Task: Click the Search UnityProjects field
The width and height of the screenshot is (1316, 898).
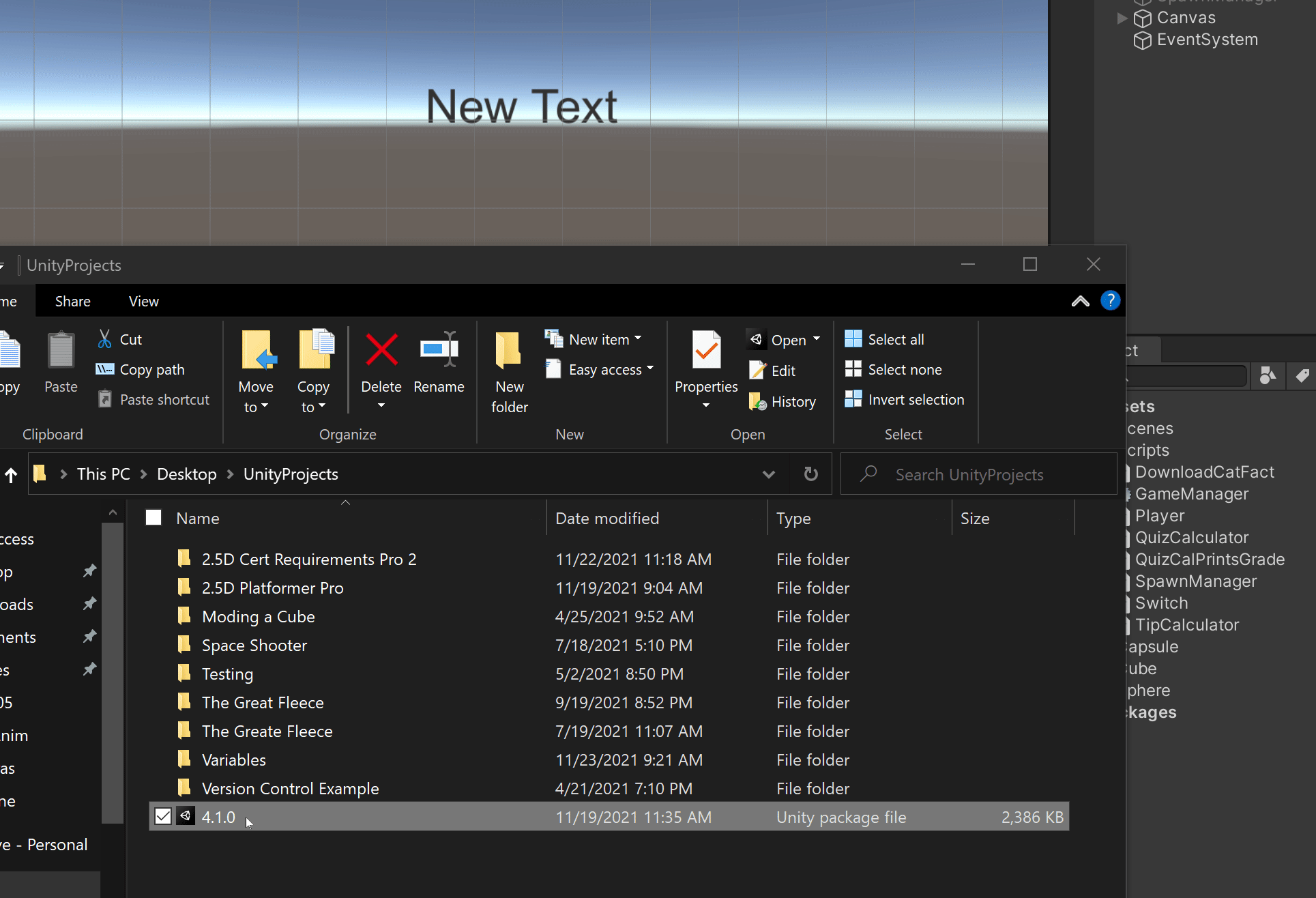Action: click(x=969, y=475)
